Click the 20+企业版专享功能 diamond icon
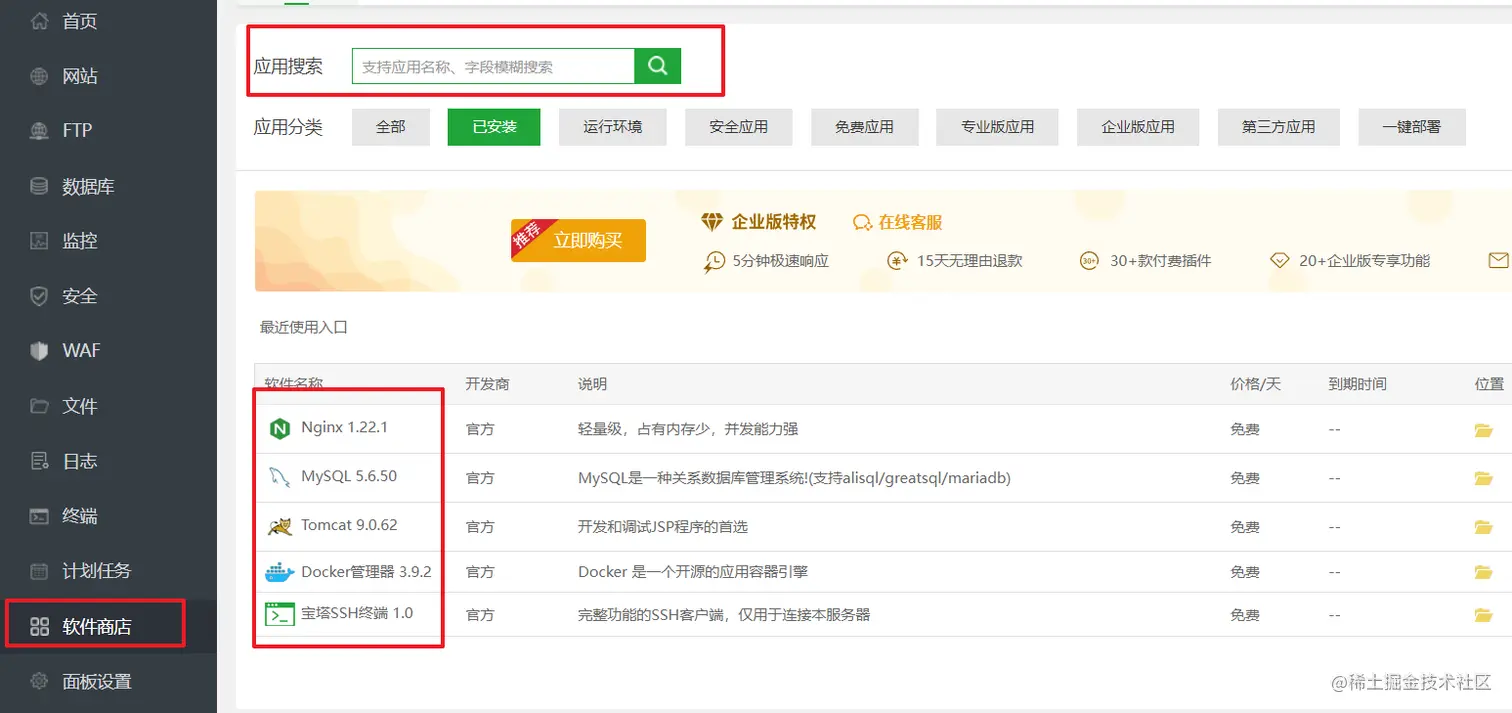1512x713 pixels. pos(1279,261)
